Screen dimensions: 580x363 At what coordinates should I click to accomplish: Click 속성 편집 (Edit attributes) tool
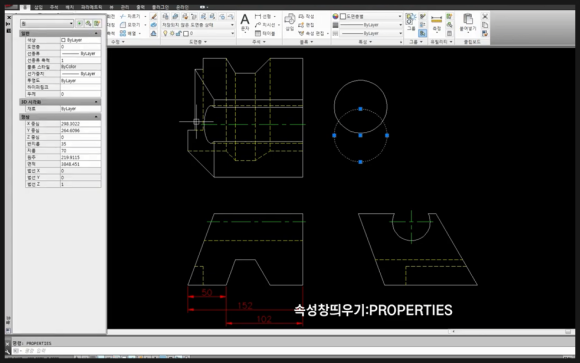311,33
